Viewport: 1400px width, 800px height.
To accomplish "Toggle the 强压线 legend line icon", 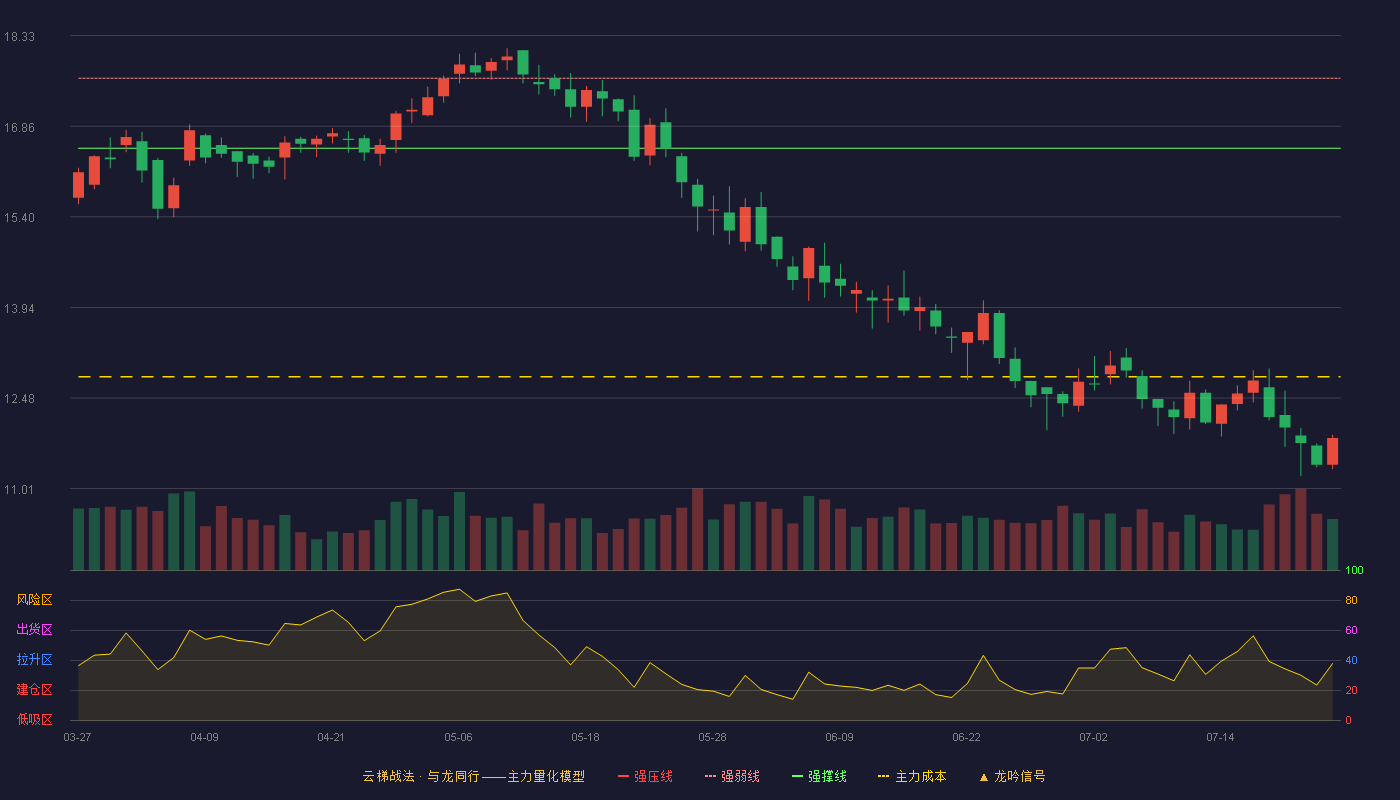I will 623,776.
